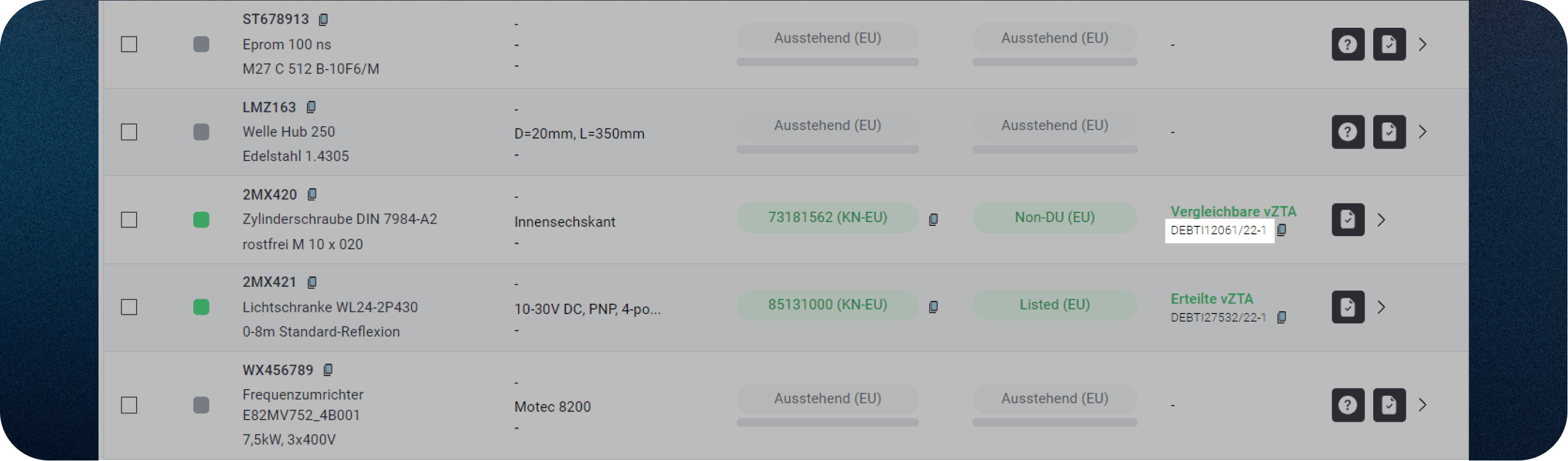Image resolution: width=1568 pixels, height=461 pixels.
Task: Copy tariff code 73181562
Action: (x=933, y=219)
